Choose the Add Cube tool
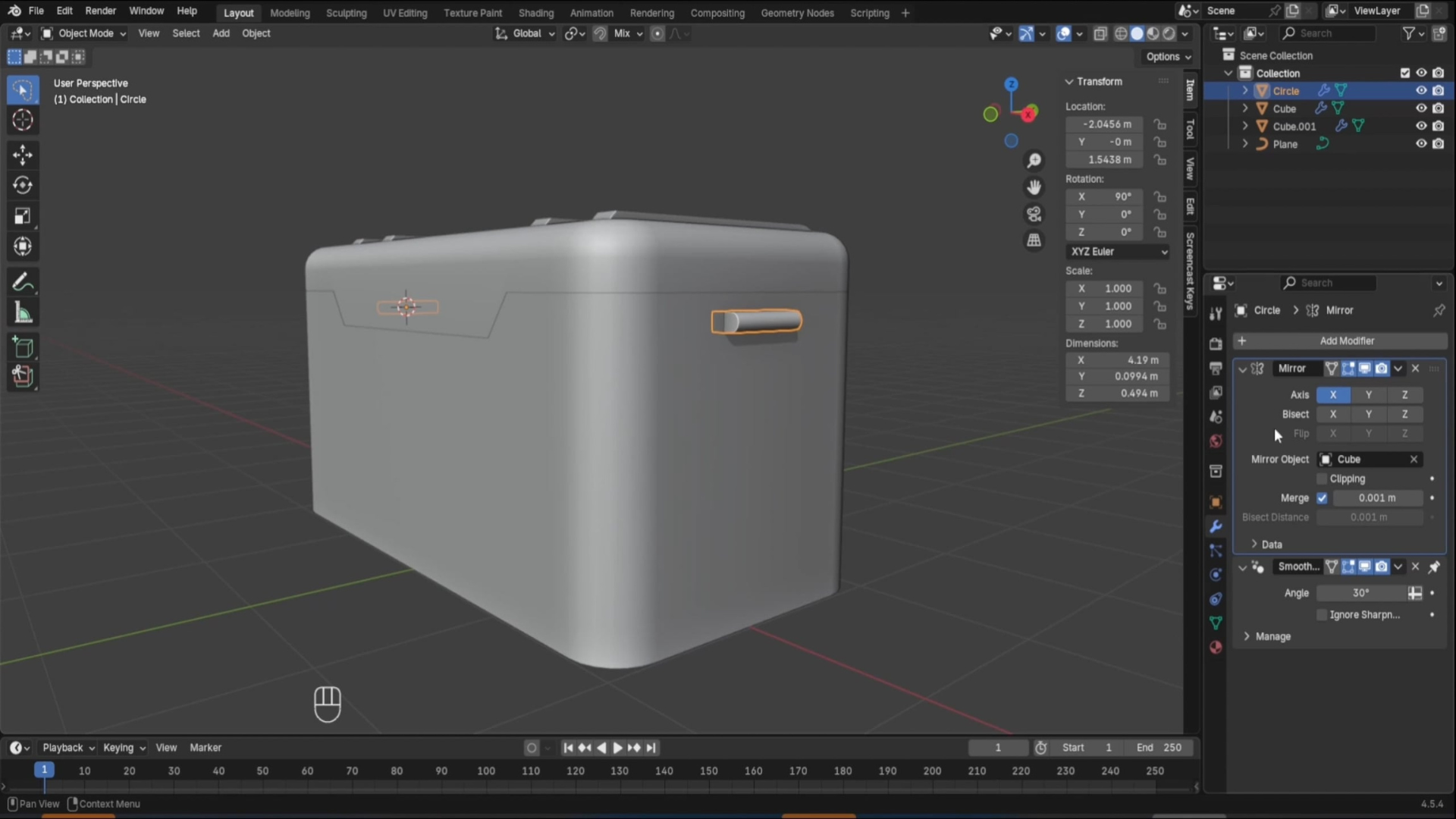The height and width of the screenshot is (819, 1456). [x=22, y=347]
